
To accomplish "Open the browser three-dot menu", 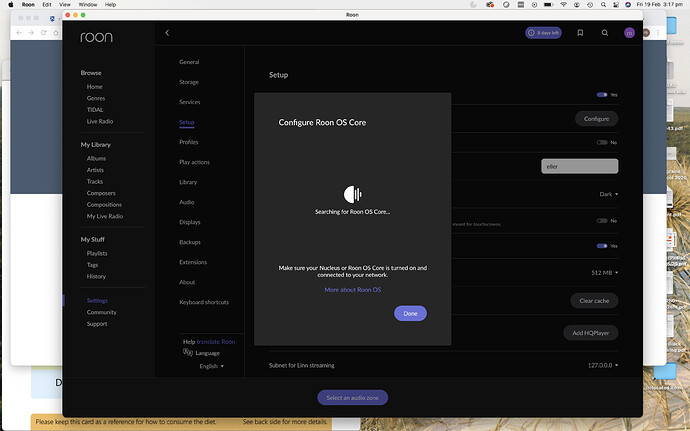I will coord(658,33).
